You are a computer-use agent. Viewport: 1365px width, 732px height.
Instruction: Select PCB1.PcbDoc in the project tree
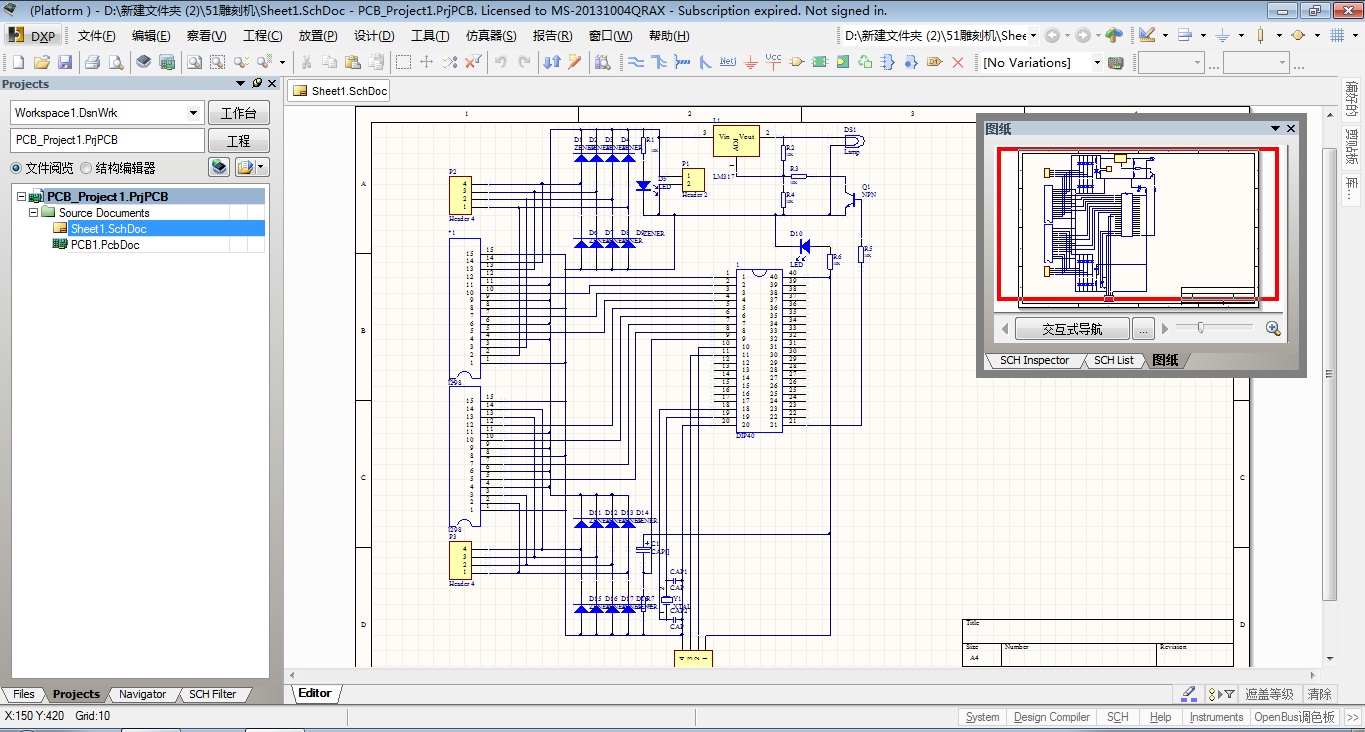click(105, 245)
